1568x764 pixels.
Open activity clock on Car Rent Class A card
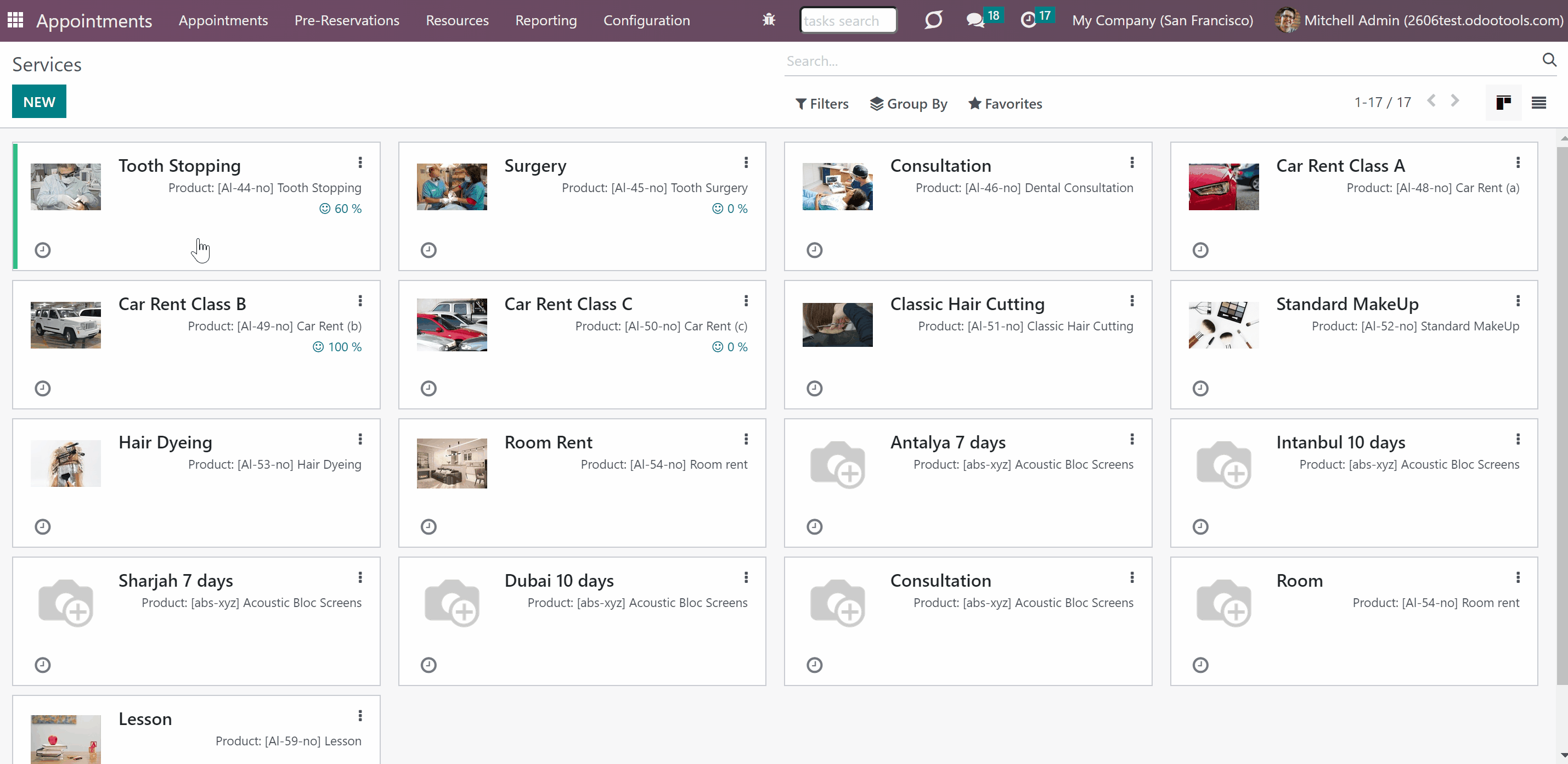[1200, 250]
